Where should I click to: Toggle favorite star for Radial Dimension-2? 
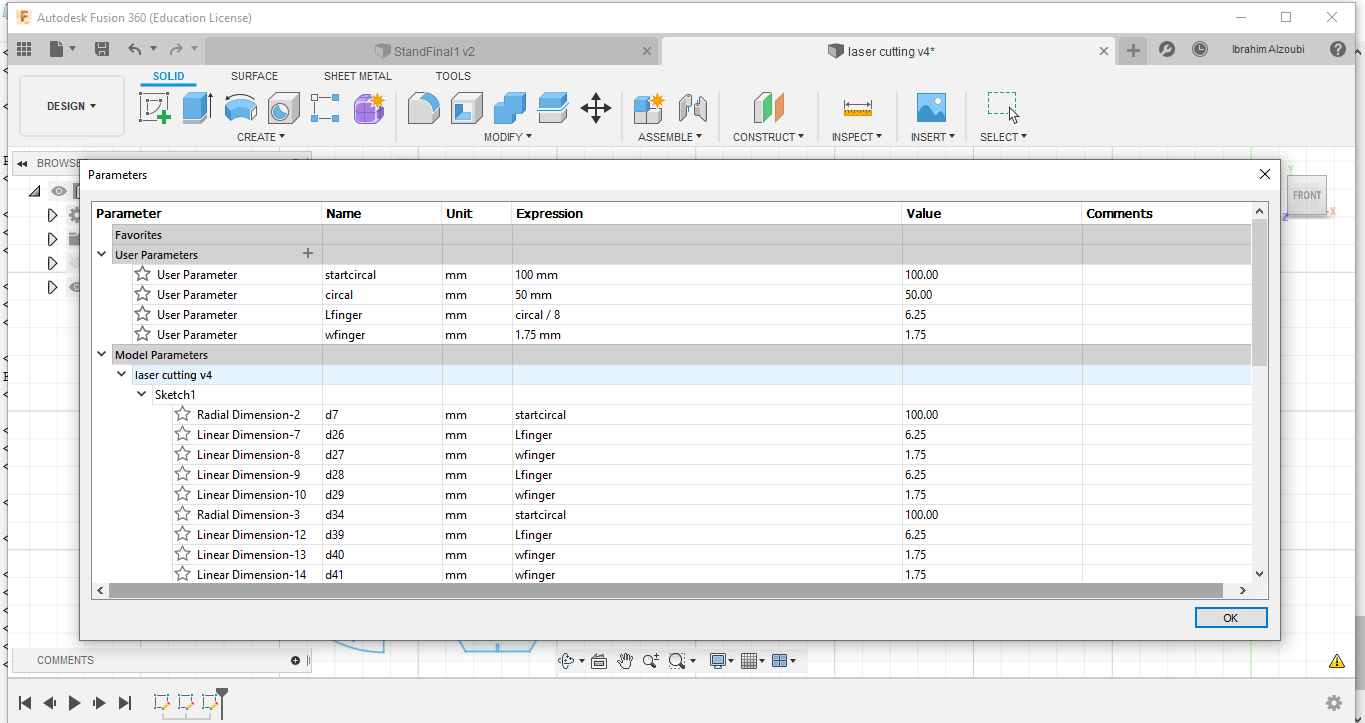pos(183,414)
